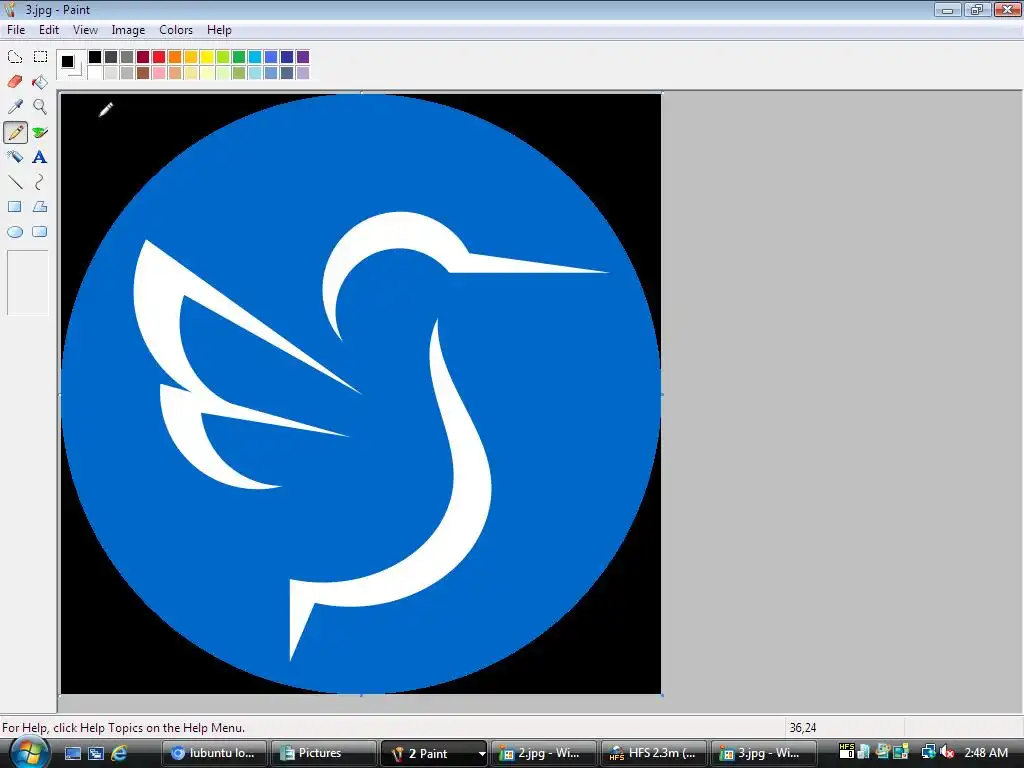Image resolution: width=1024 pixels, height=768 pixels.
Task: Switch to Pictures folder taskbar button
Action: pyautogui.click(x=323, y=753)
